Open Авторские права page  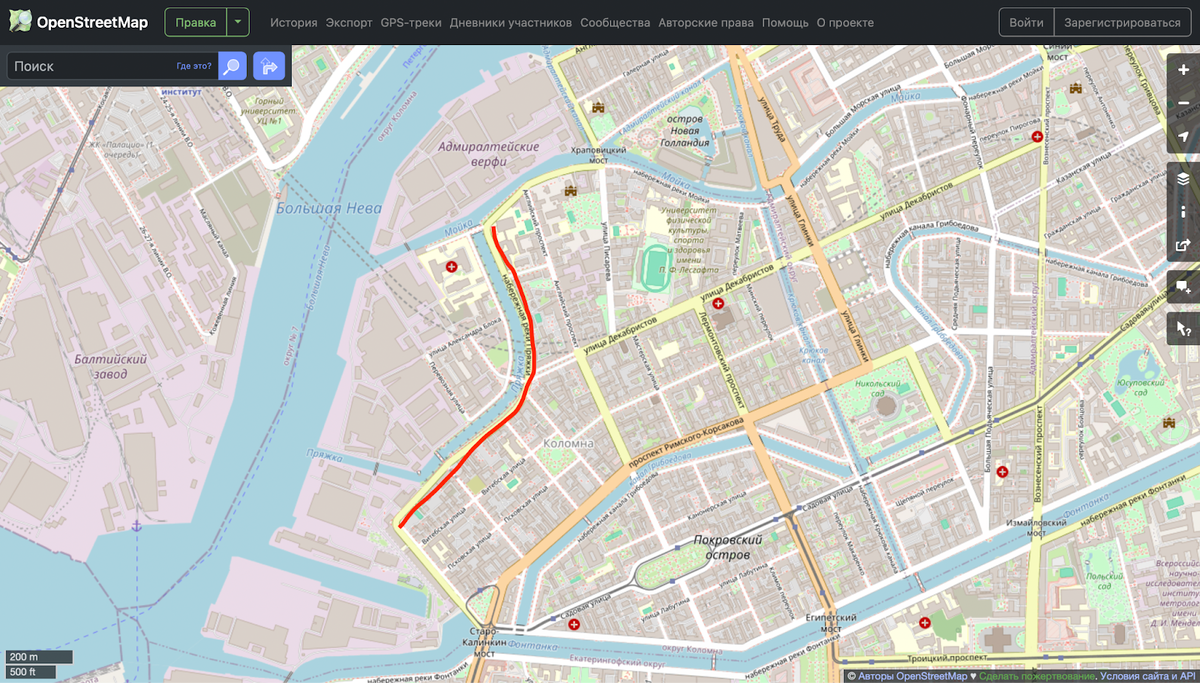706,22
